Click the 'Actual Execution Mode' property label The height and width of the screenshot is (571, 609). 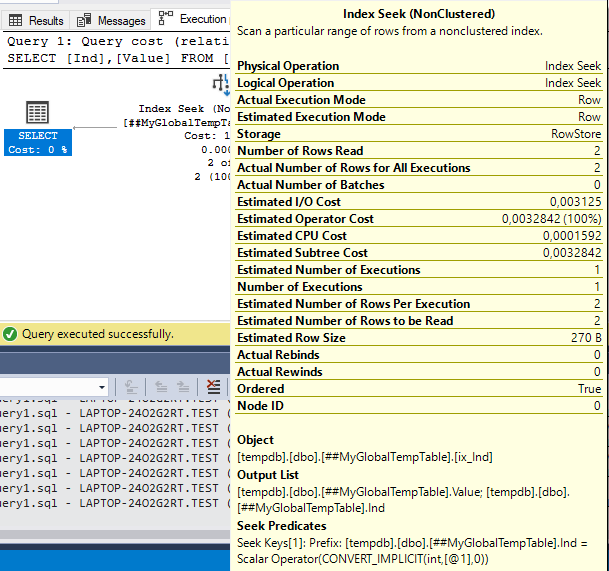(x=301, y=100)
